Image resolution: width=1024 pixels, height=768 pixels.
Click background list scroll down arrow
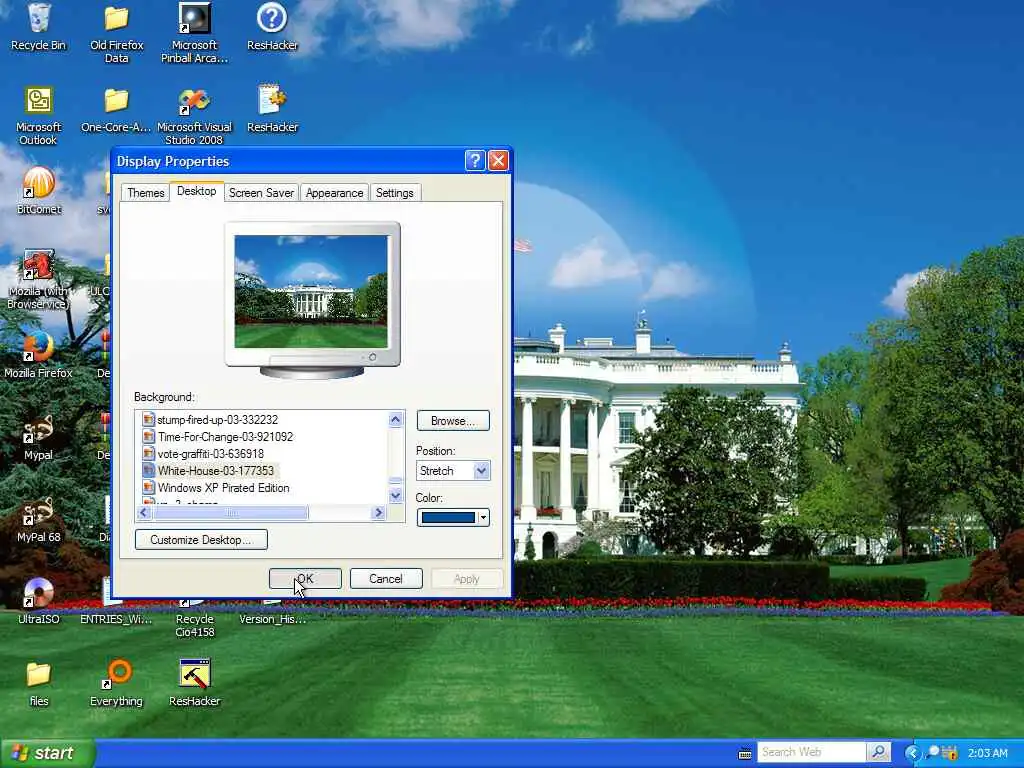coord(395,496)
